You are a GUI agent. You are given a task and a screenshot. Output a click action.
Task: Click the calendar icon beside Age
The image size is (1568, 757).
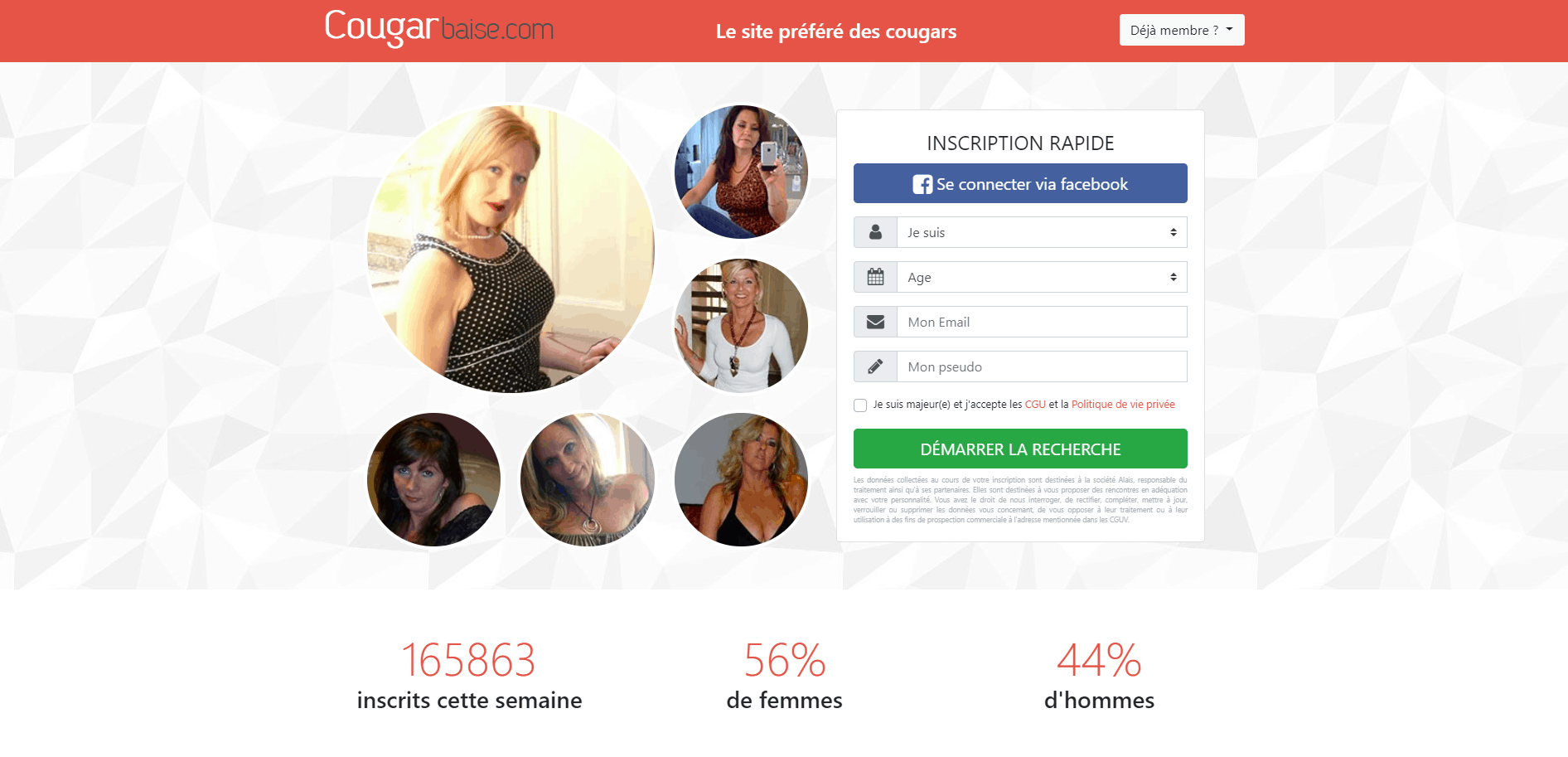tap(875, 277)
